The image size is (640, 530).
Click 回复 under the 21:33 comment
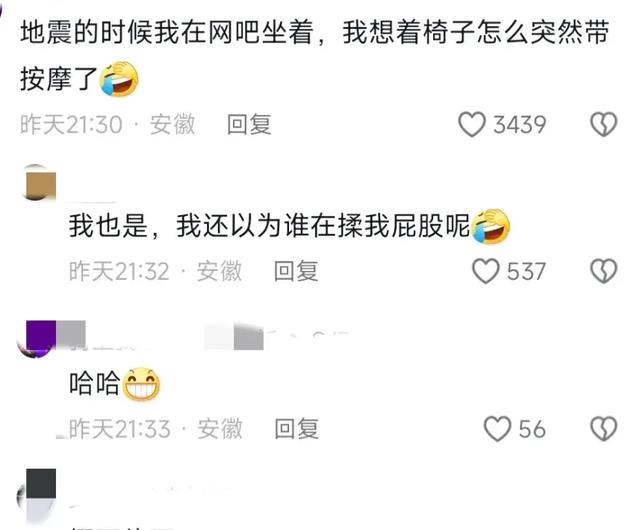coord(296,429)
